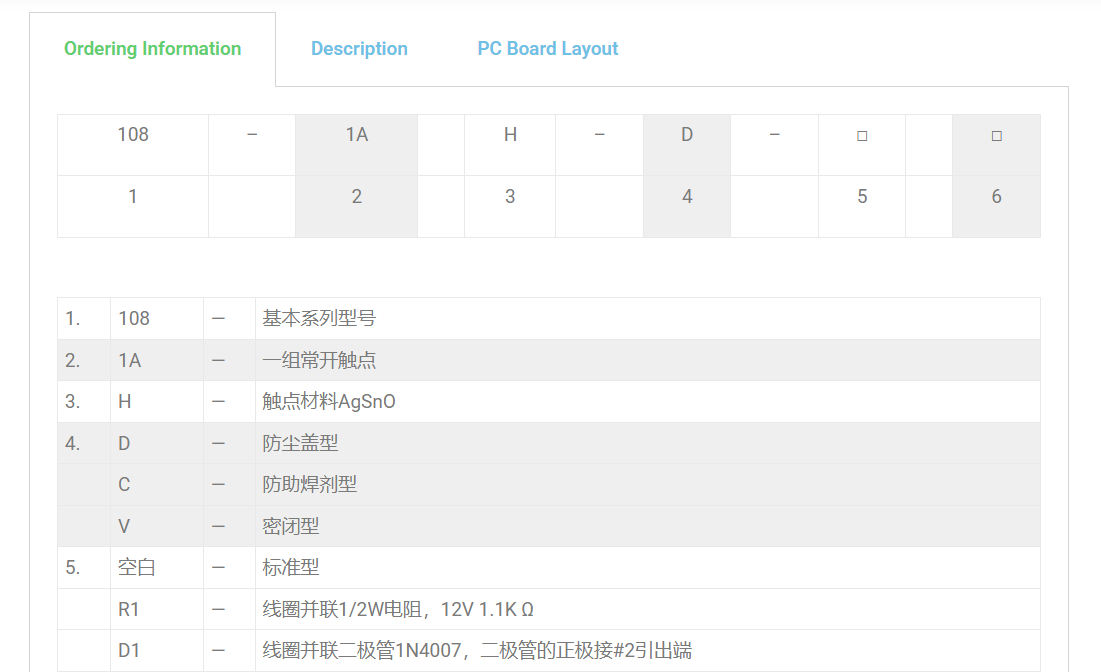The height and width of the screenshot is (672, 1101).
Task: Click the R1 code cell
Action: tap(129, 609)
